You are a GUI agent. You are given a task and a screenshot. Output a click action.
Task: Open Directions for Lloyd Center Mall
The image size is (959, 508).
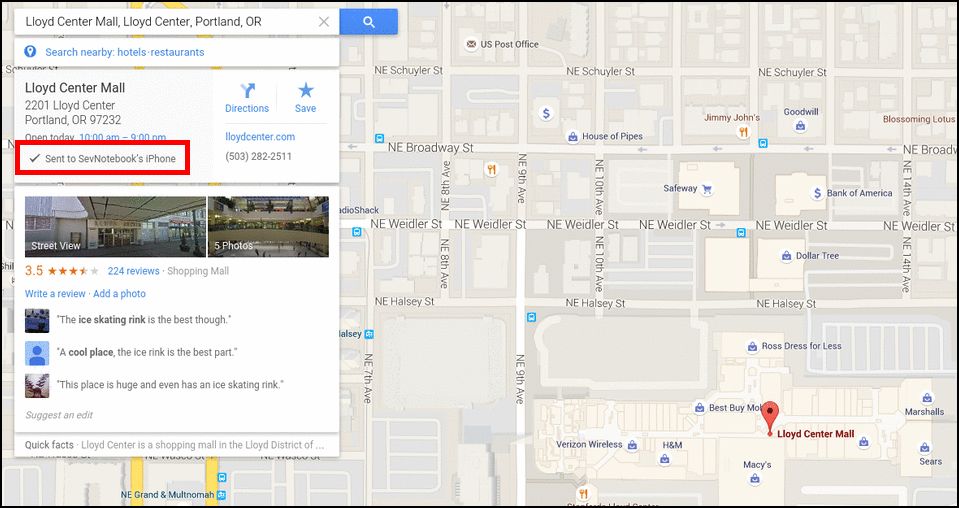click(247, 98)
